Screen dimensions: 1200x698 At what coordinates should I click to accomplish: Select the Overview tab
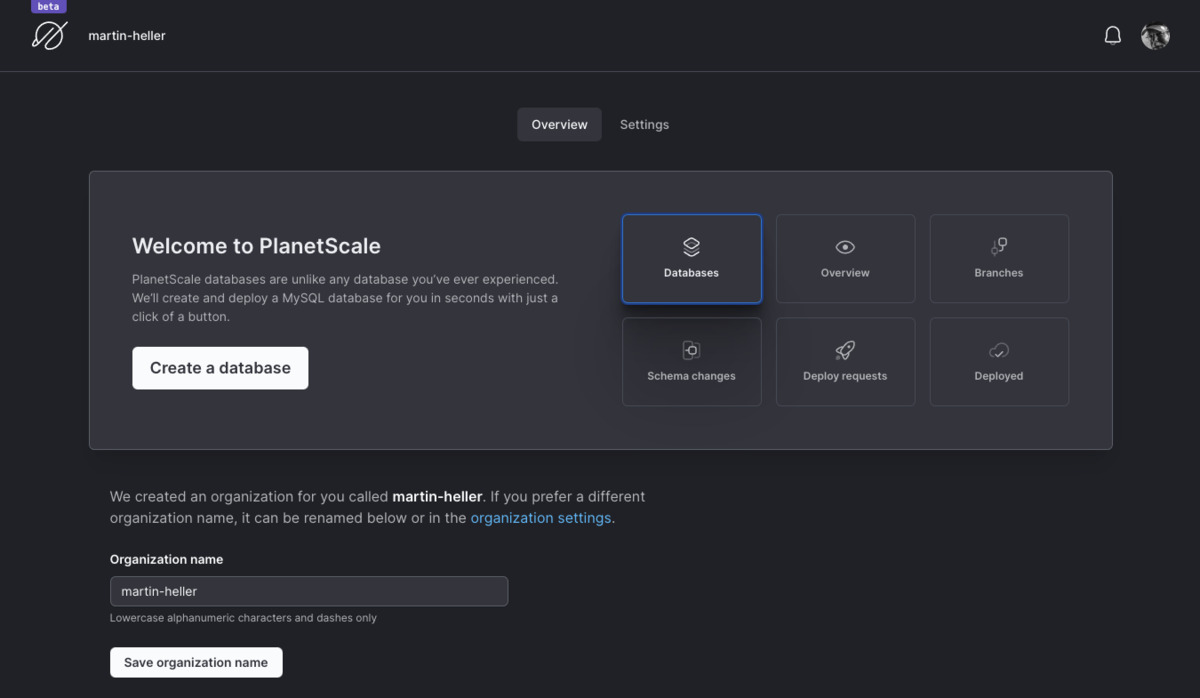click(559, 124)
